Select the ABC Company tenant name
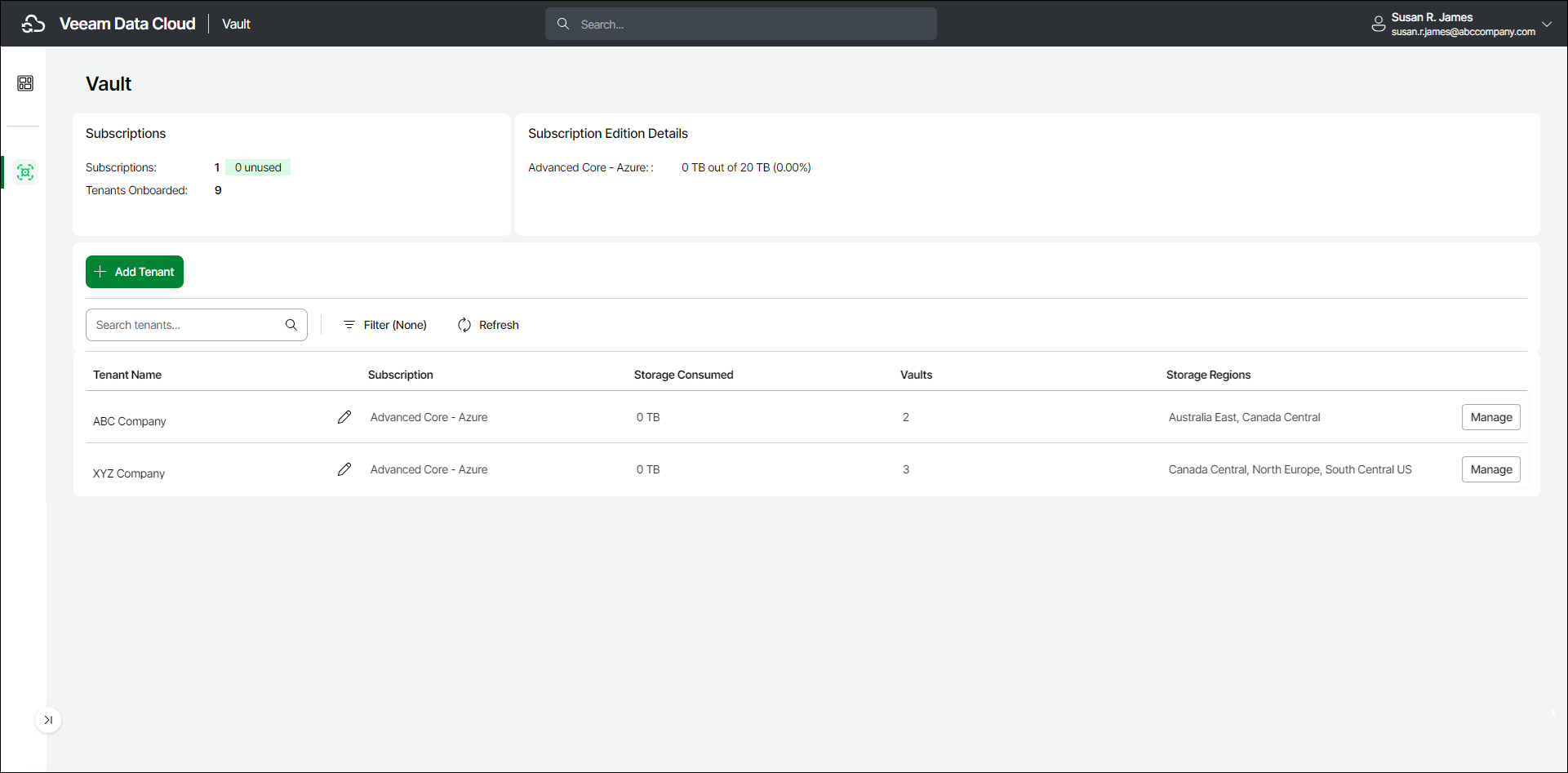This screenshot has width=1568, height=773. pos(130,421)
